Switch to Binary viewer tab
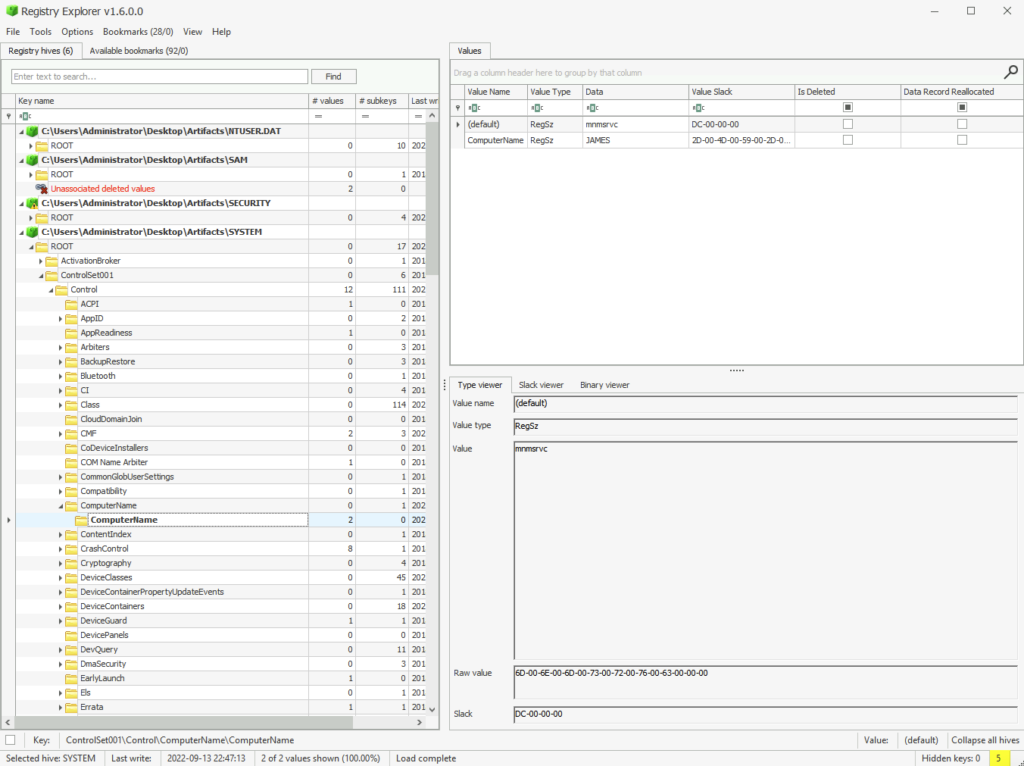1024x766 pixels. 605,385
